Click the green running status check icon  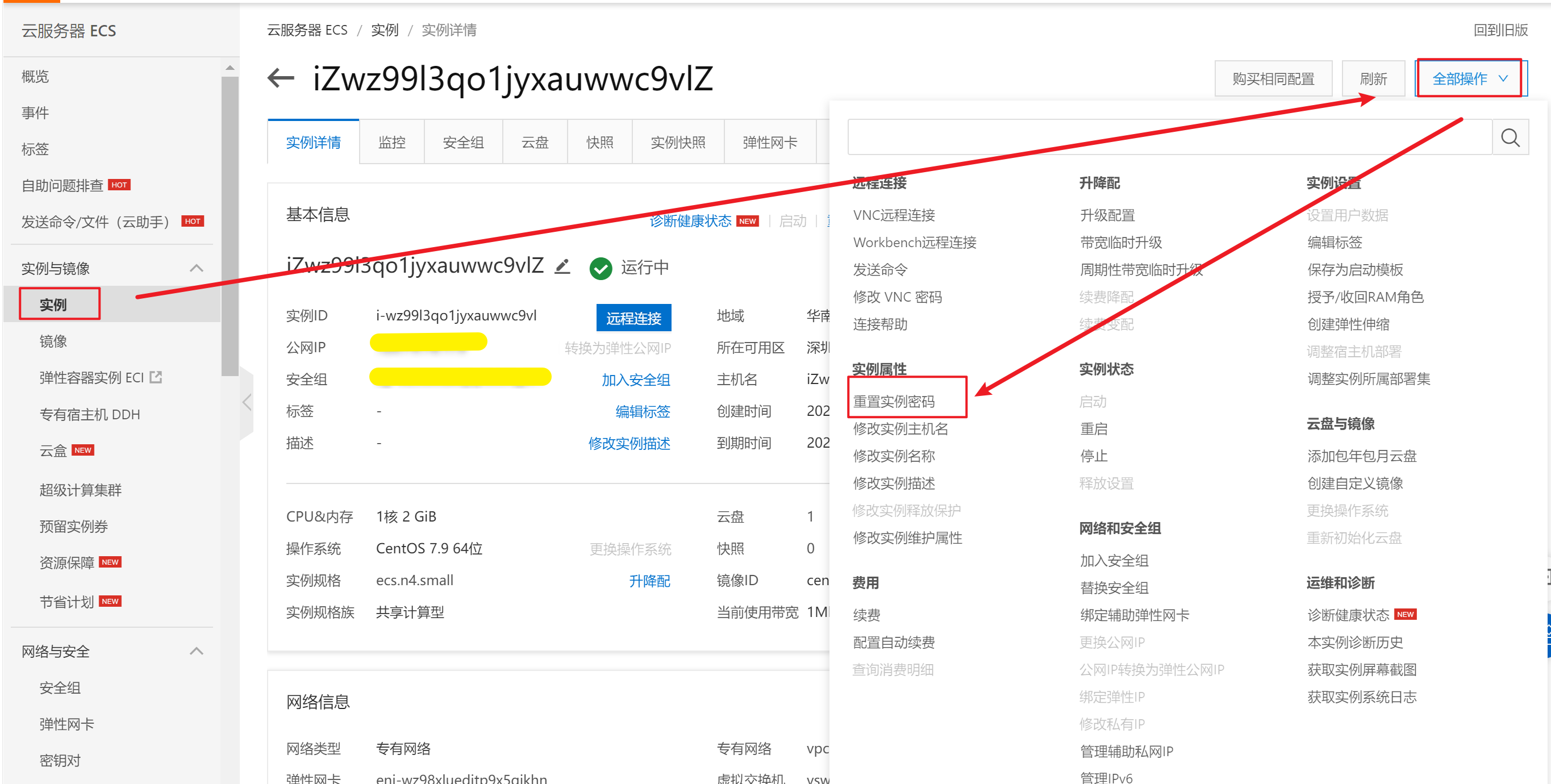(x=601, y=268)
